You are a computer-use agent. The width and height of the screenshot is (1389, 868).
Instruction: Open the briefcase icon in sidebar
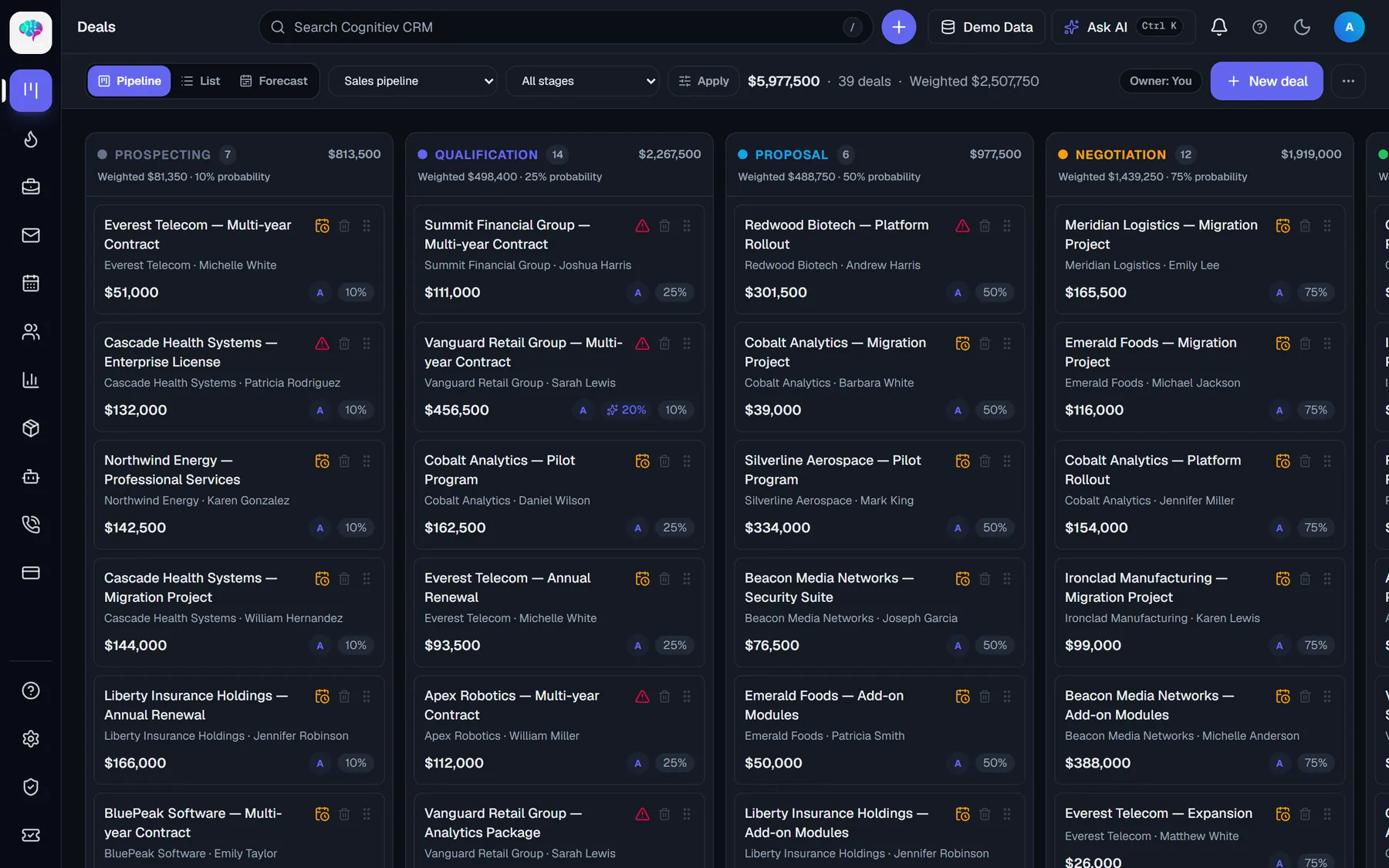[x=31, y=187]
